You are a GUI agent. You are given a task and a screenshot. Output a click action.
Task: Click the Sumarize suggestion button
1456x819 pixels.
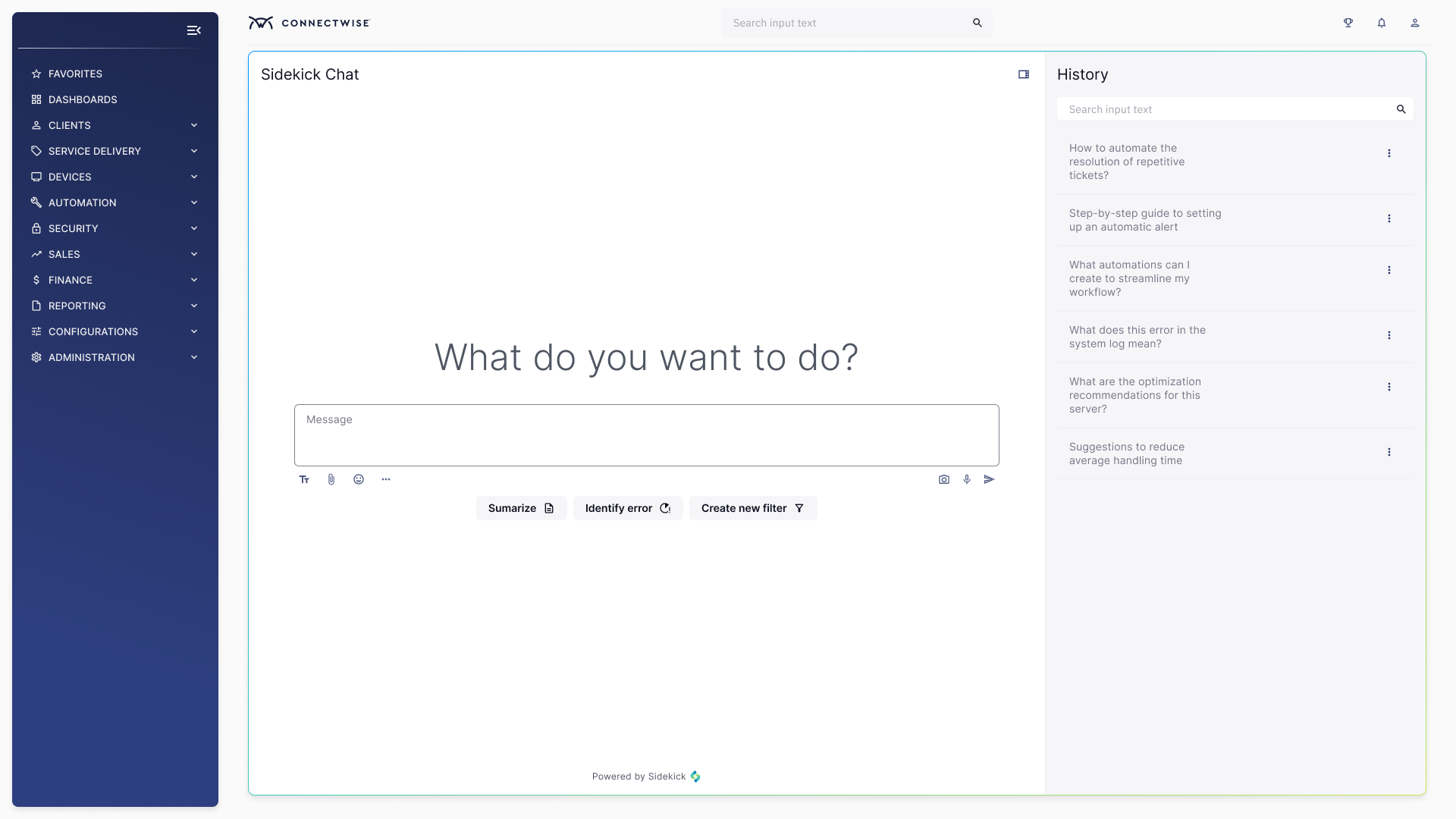[521, 508]
